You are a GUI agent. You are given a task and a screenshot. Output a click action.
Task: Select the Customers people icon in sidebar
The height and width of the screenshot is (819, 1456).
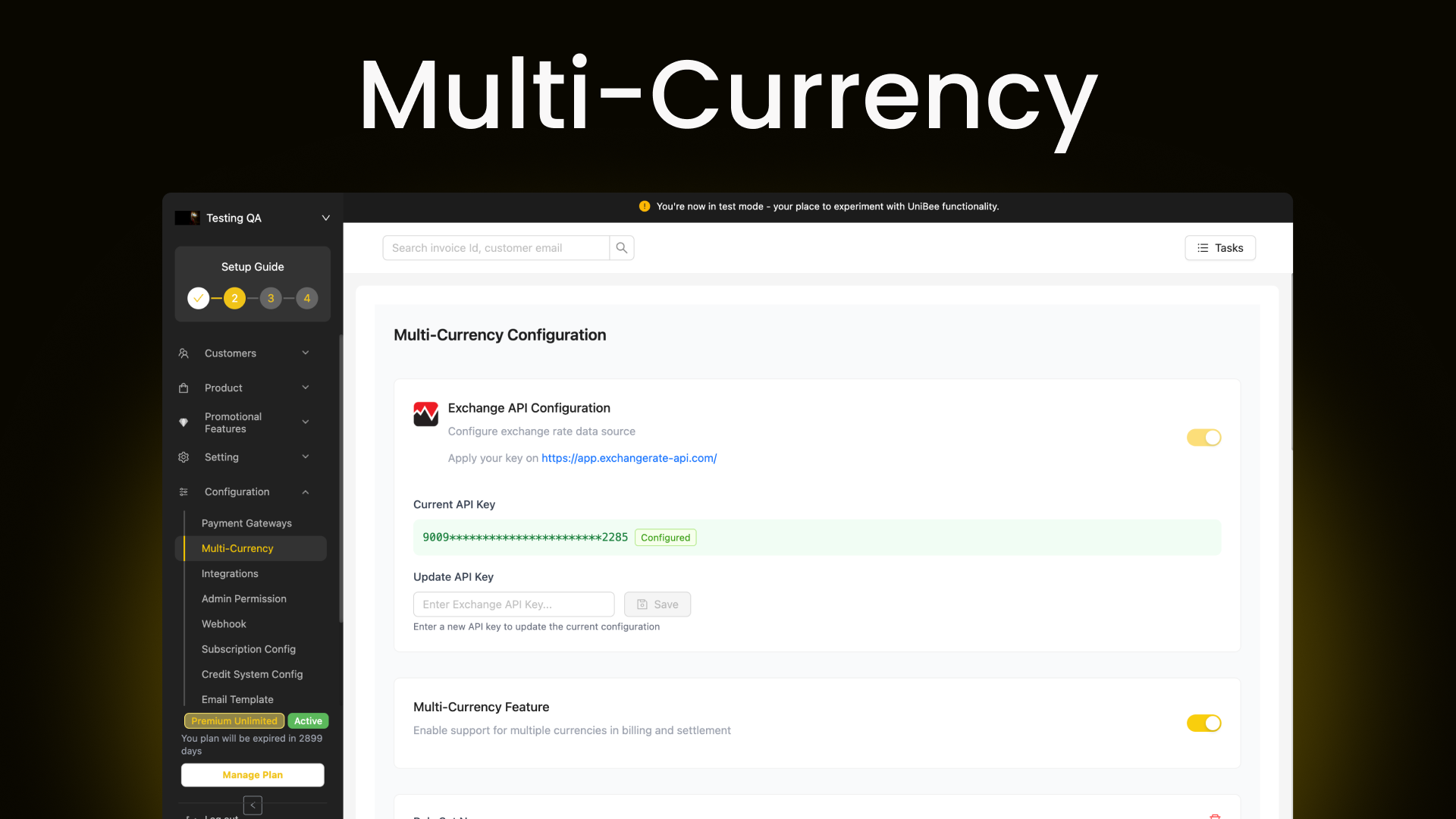click(x=184, y=353)
